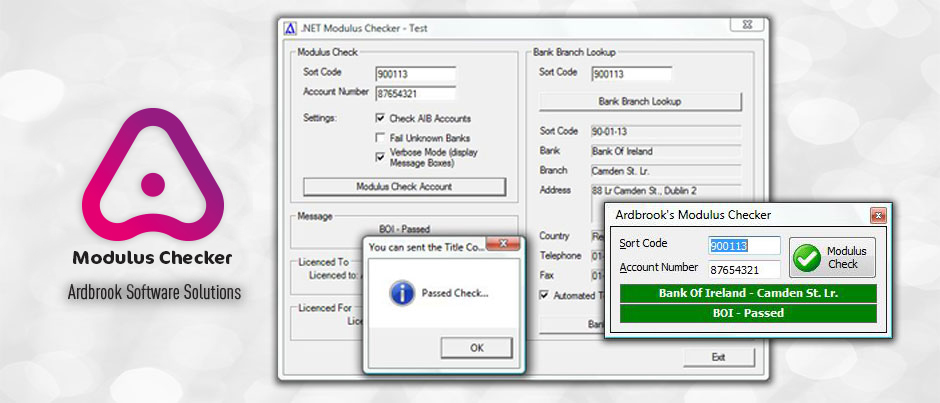Close the Ardbrook's Modulus Checker window
The height and width of the screenshot is (403, 940).
point(878,215)
